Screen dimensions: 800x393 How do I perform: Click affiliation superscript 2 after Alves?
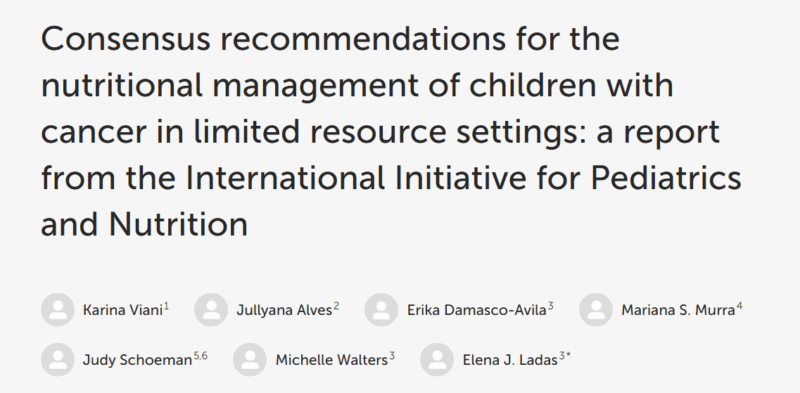coord(337,307)
